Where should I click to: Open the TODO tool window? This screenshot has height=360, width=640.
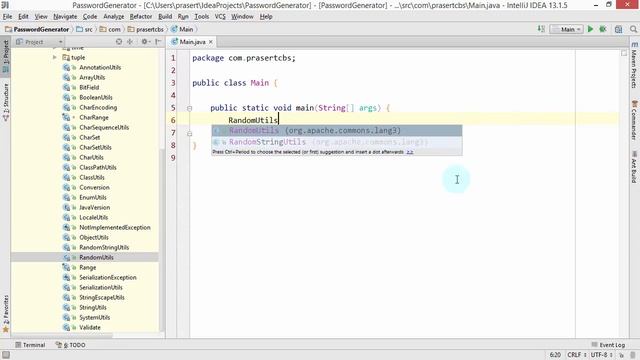[70, 345]
